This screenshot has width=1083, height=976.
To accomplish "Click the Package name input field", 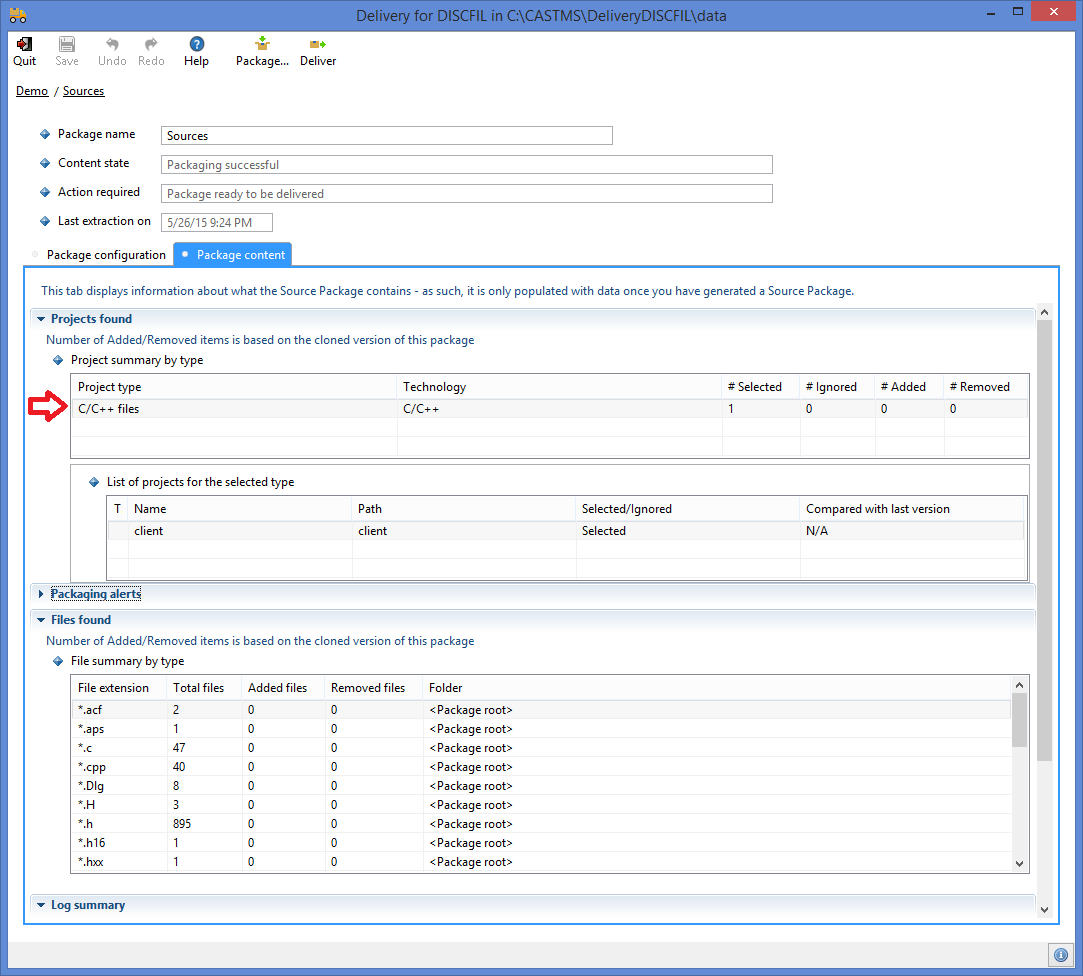I will [386, 136].
